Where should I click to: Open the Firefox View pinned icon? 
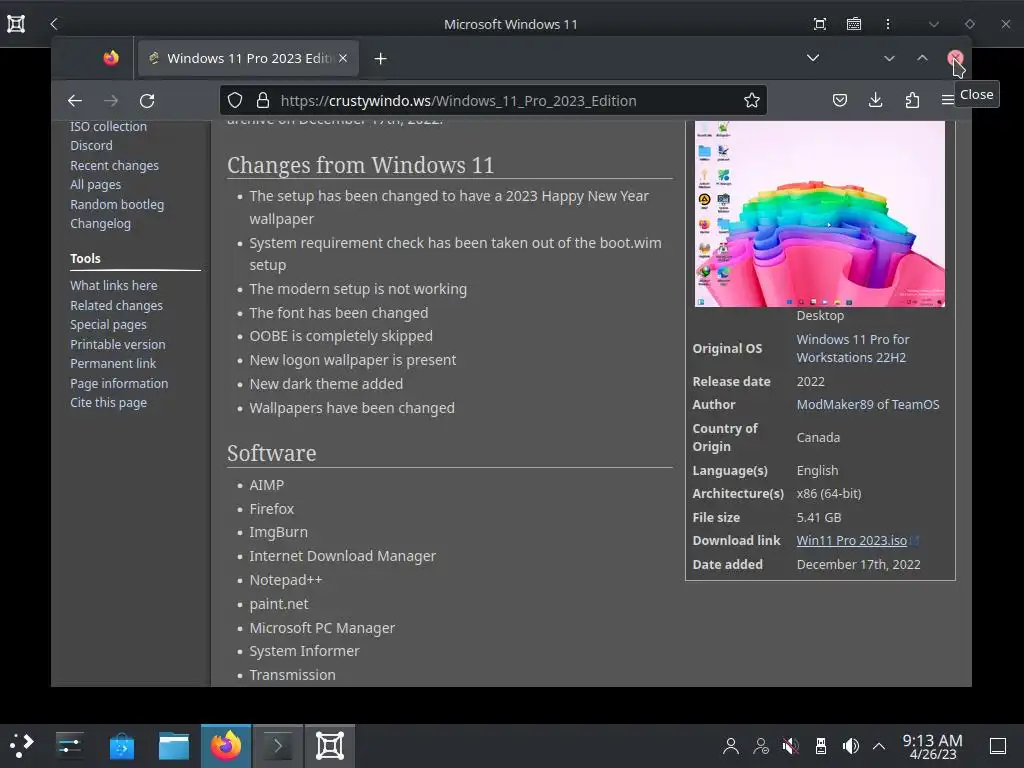(x=111, y=58)
